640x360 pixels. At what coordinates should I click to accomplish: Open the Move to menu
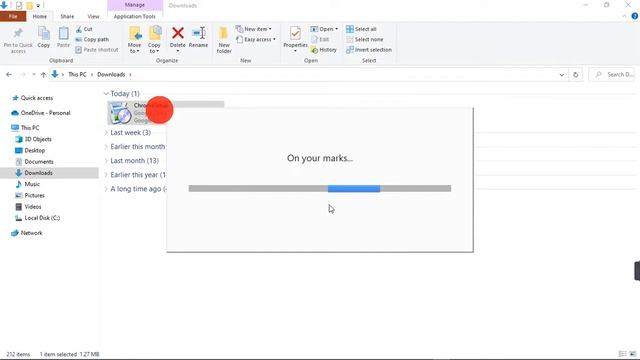134,40
